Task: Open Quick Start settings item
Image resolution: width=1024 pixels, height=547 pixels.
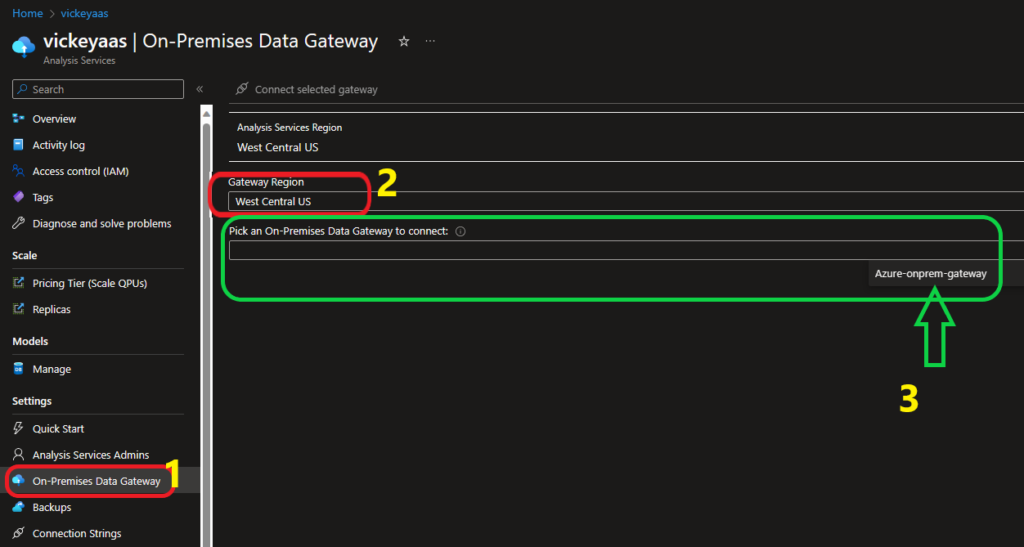Action: (58, 428)
